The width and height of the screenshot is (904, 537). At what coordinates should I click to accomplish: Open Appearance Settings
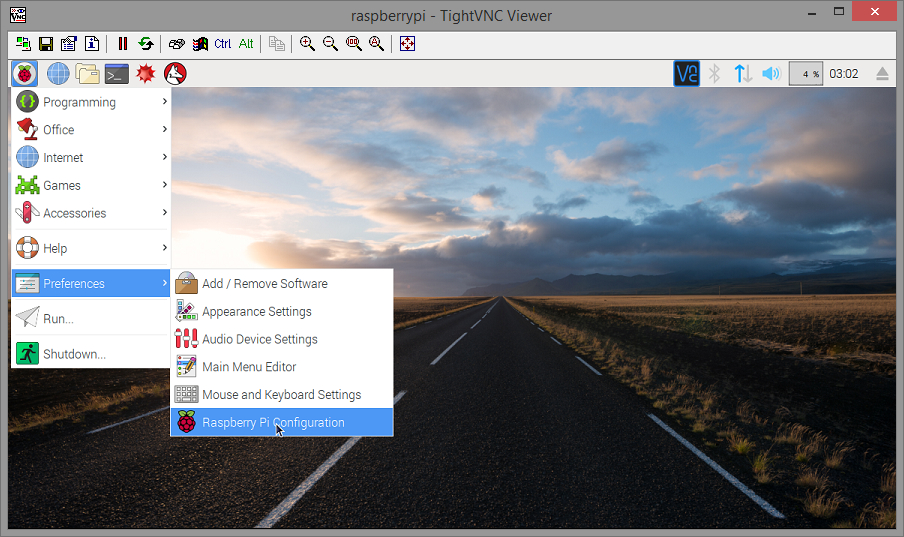282,311
